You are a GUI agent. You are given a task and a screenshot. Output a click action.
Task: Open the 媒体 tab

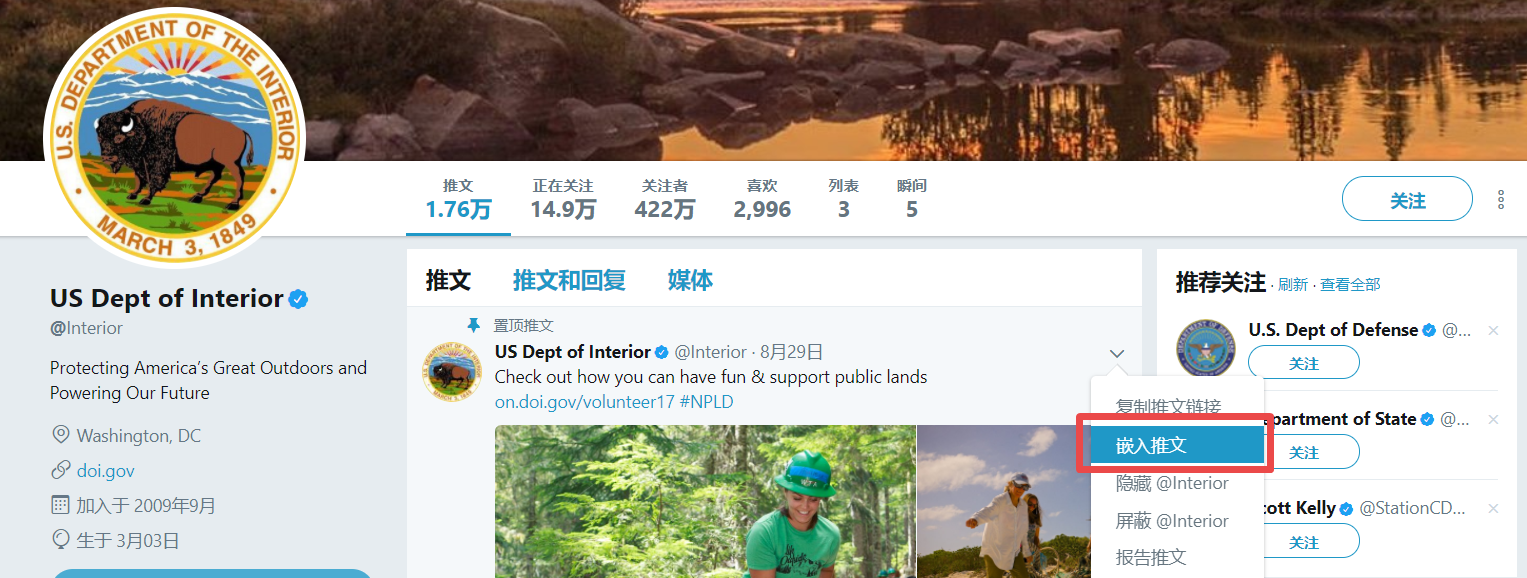click(x=690, y=281)
